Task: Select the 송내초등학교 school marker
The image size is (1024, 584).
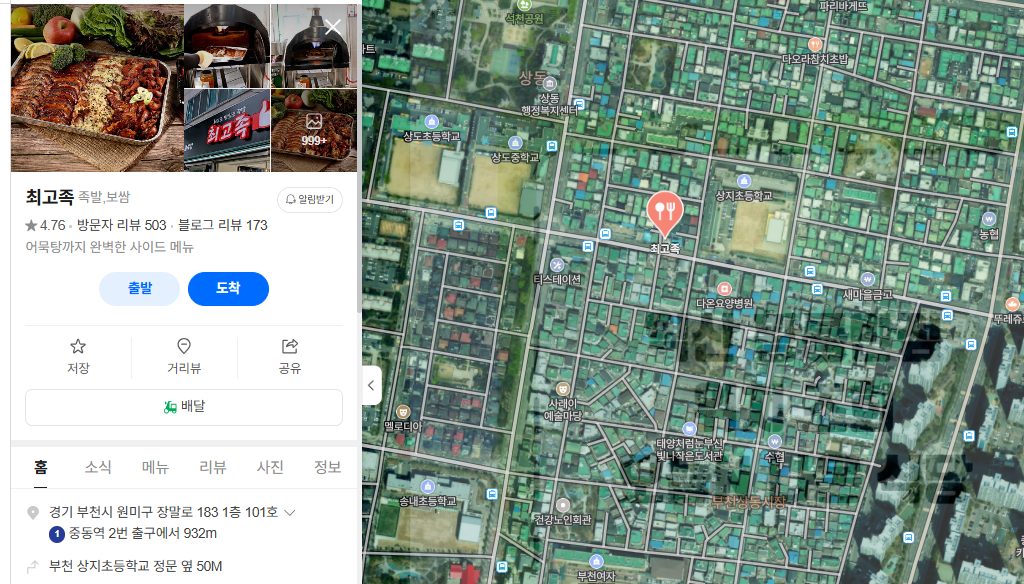Action: [x=428, y=486]
